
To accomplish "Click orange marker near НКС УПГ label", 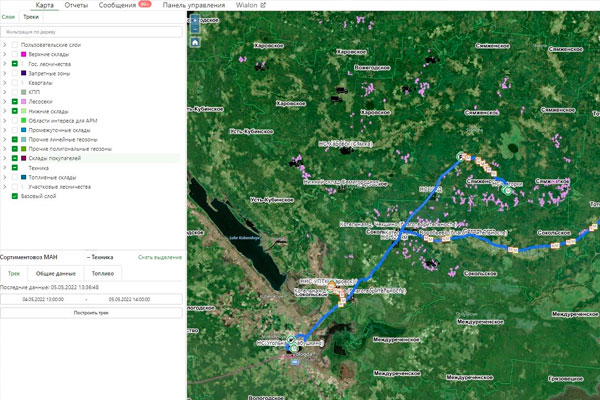I will pos(331,285).
